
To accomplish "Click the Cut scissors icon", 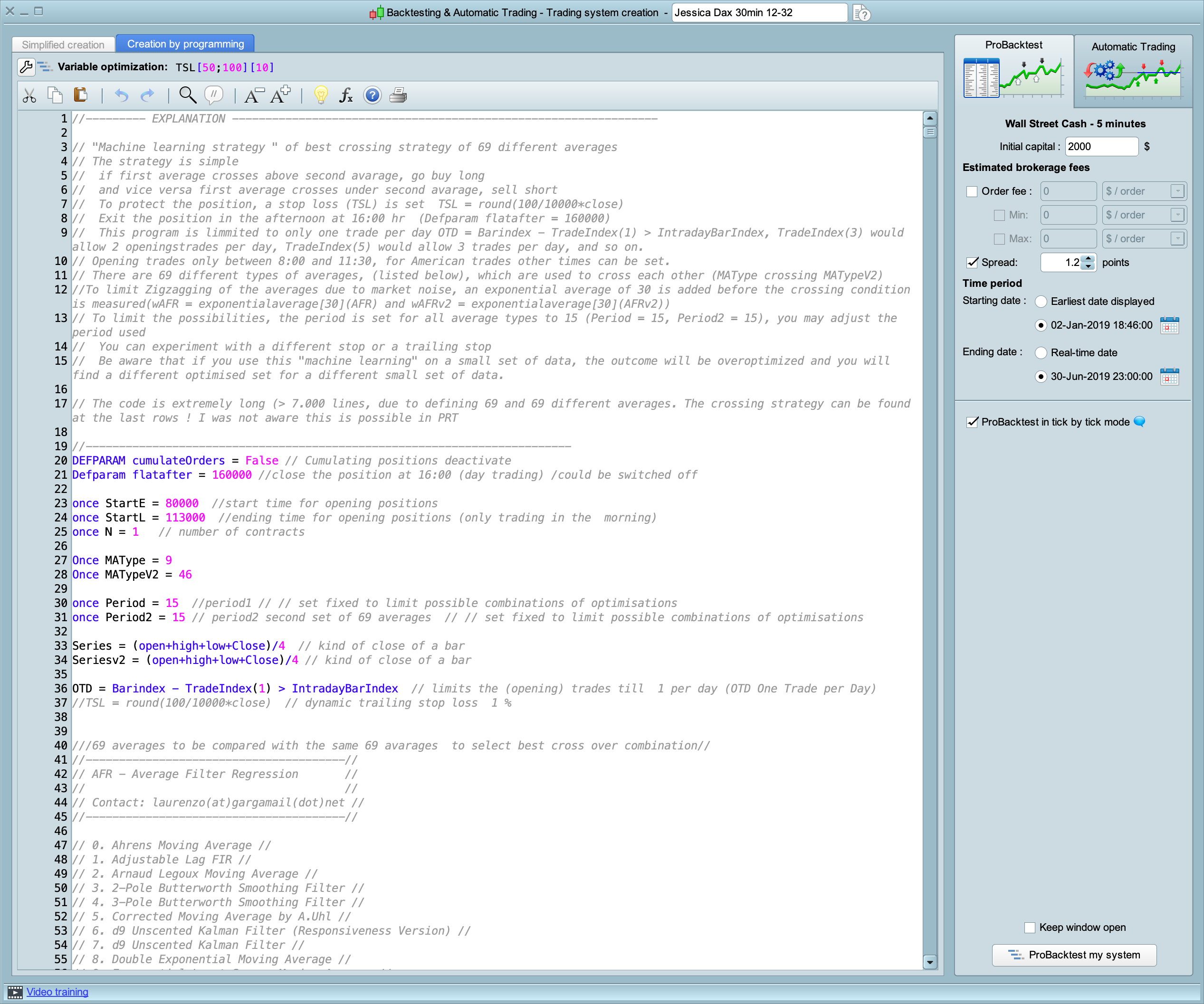I will (x=29, y=96).
